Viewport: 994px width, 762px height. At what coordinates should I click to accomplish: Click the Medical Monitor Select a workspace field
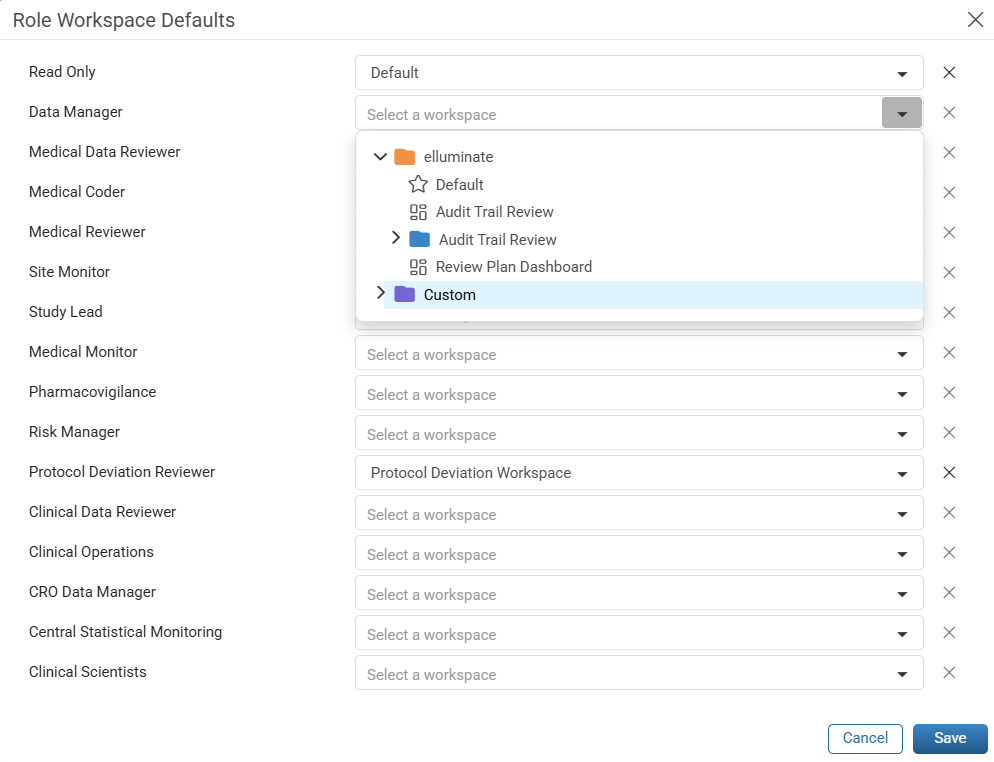coord(639,353)
